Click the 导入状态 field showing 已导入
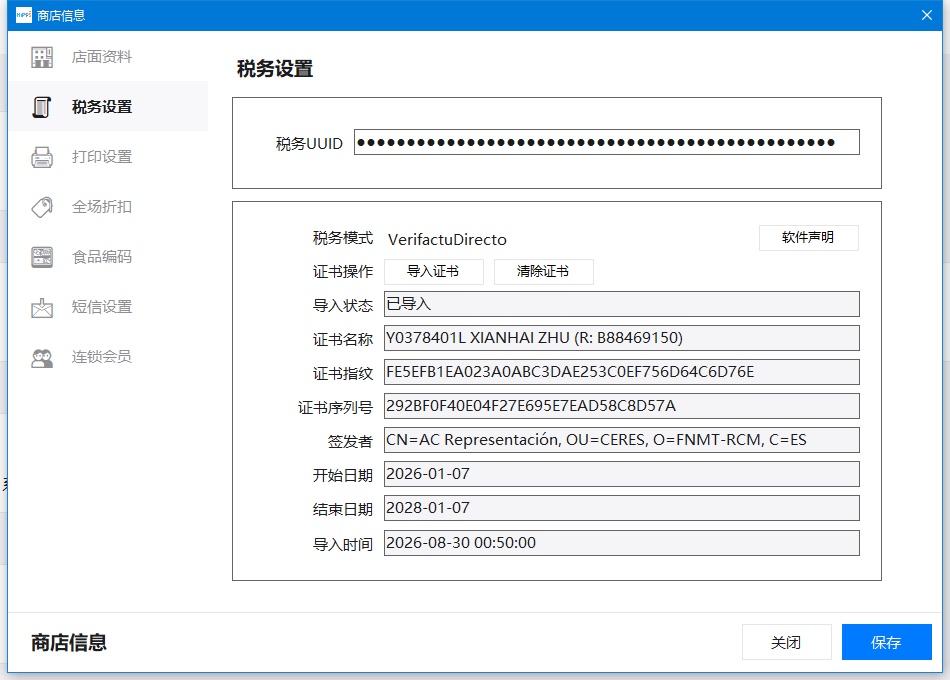 pos(622,304)
